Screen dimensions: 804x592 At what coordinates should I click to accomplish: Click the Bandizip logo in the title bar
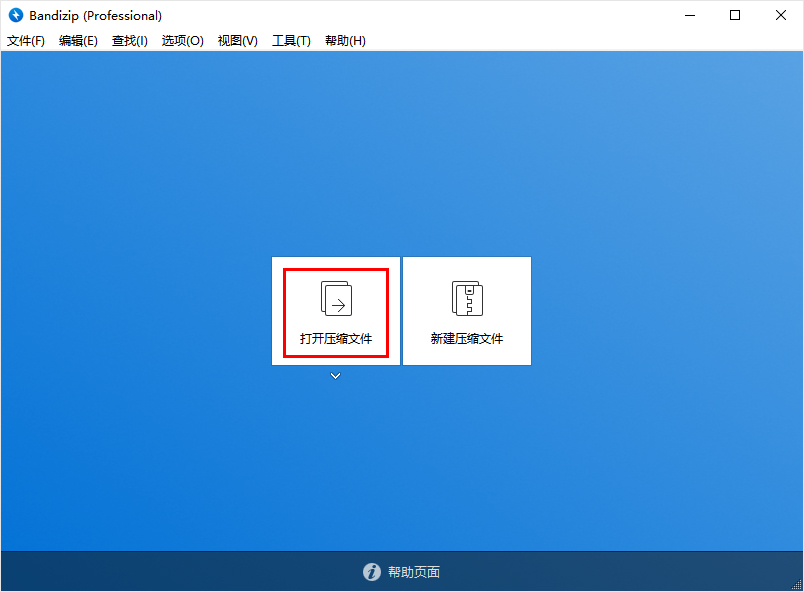(x=16, y=15)
